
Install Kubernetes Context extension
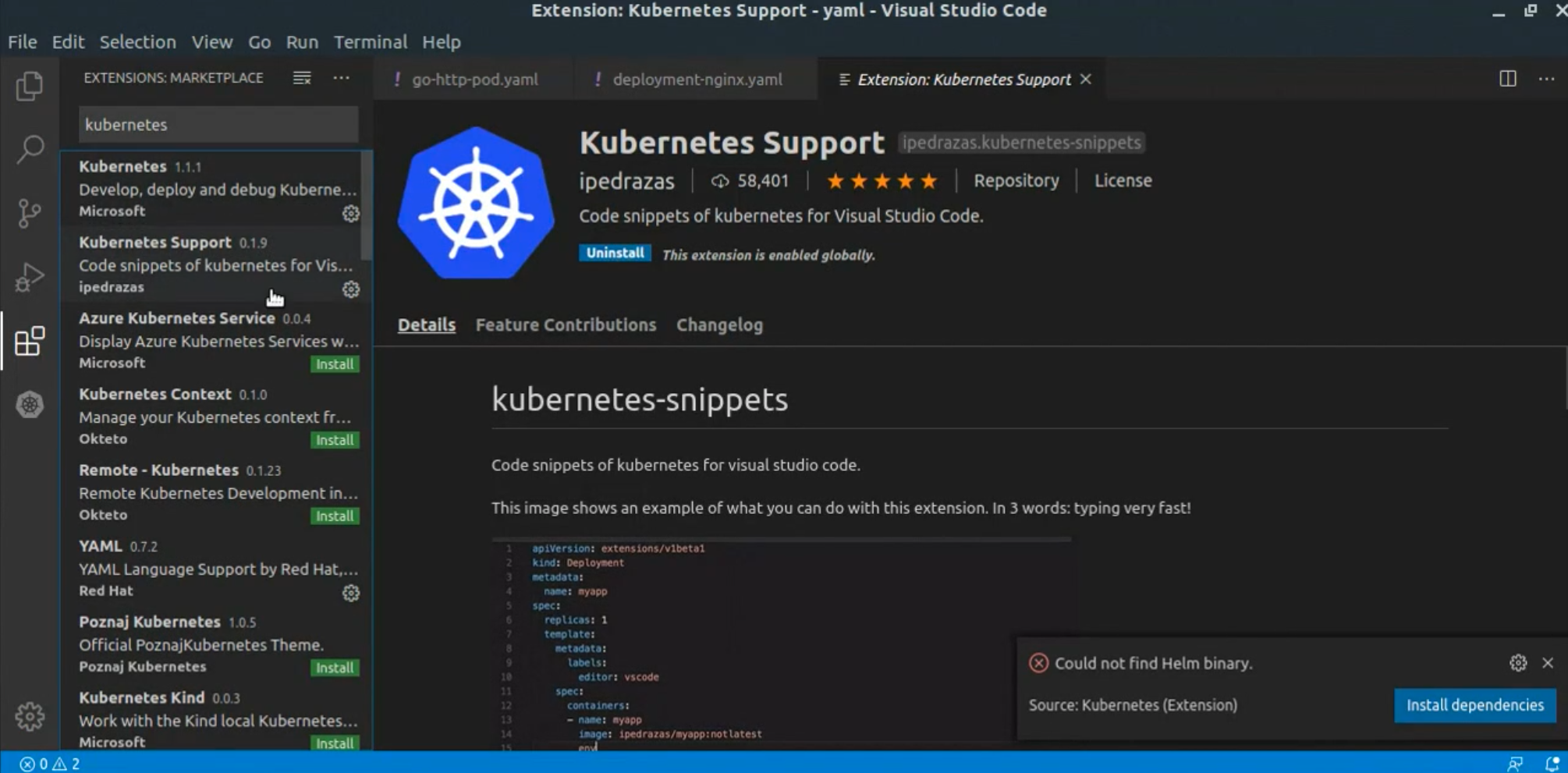pyautogui.click(x=335, y=440)
